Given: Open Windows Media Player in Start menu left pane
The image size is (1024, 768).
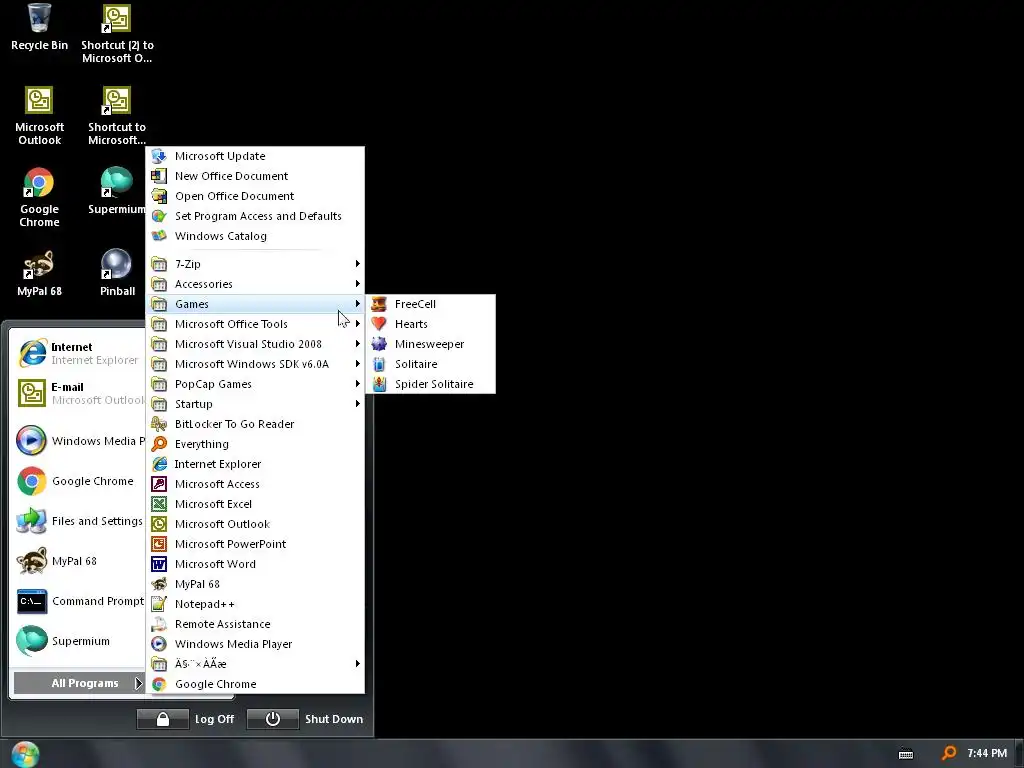Looking at the screenshot, I should (x=78, y=441).
